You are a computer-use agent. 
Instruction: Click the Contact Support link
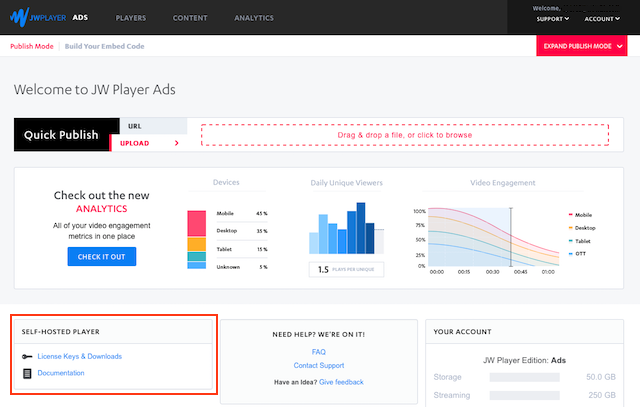(x=318, y=366)
